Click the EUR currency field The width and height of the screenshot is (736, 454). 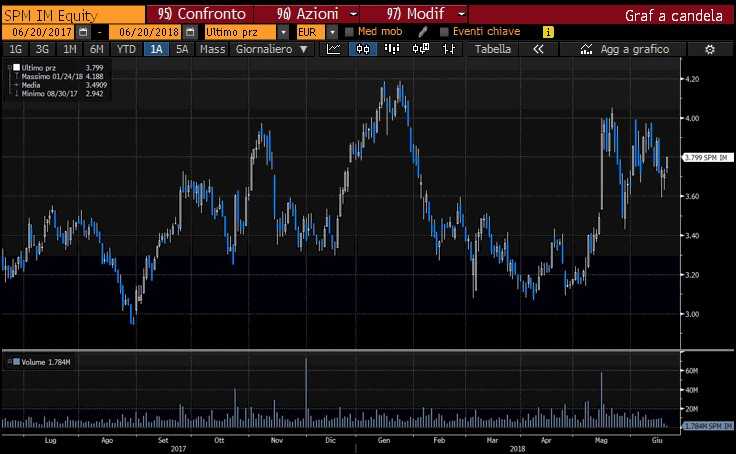[311, 32]
